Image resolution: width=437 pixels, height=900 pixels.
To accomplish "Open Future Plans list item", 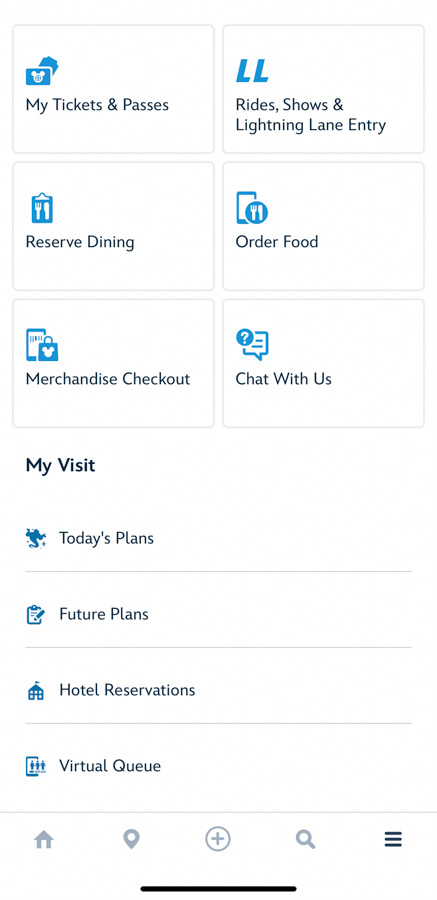I will [218, 614].
